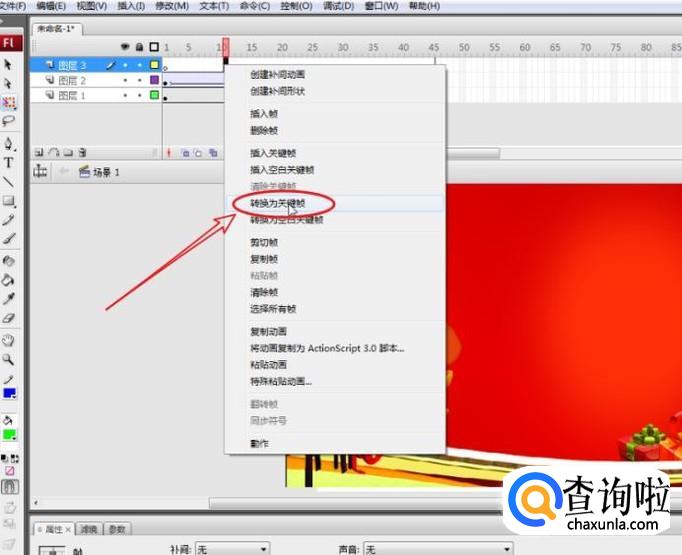Choose 插入空白关键帧 in context menu
This screenshot has height=555, width=682.
[x=334, y=170]
